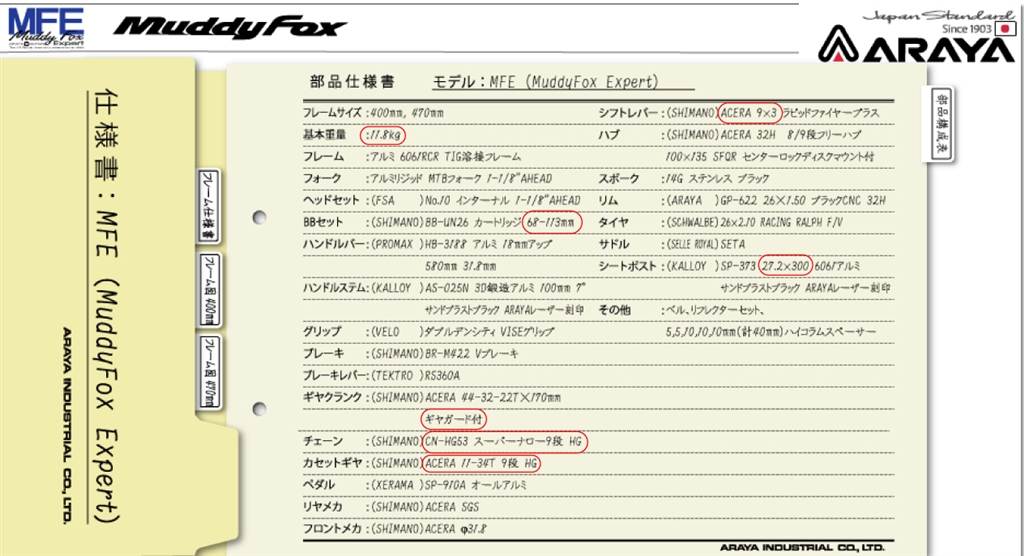Click the circled 68-113mm BB value

[551, 222]
